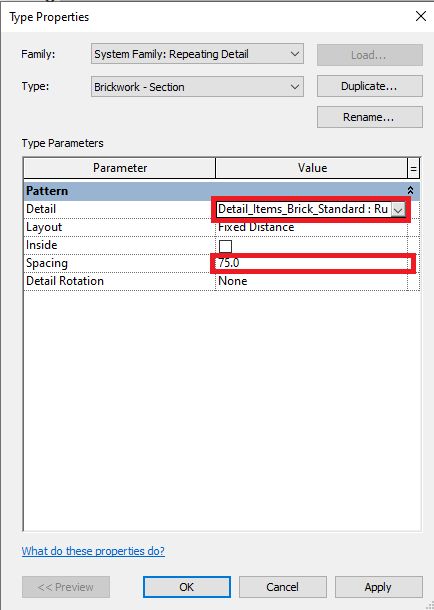Open the Type dropdown showing Brickwork - Section
Viewport: 434px width, 610px height.
click(197, 87)
